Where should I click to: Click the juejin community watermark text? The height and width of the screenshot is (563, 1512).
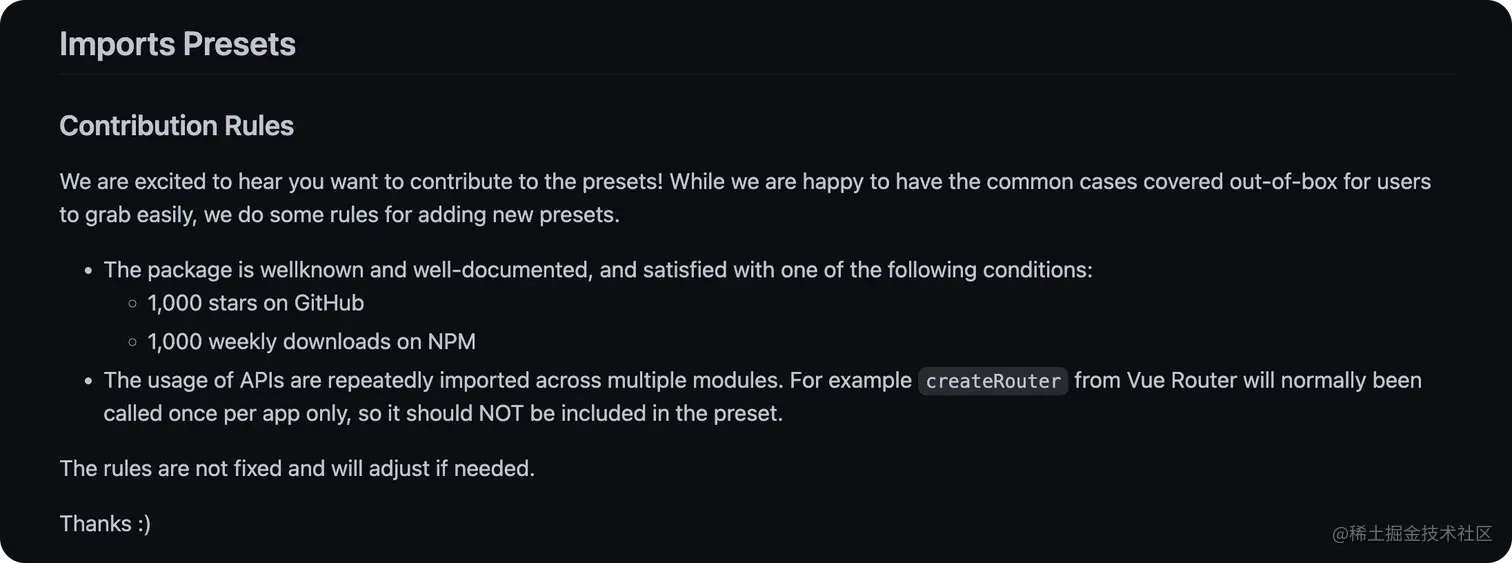[1412, 533]
